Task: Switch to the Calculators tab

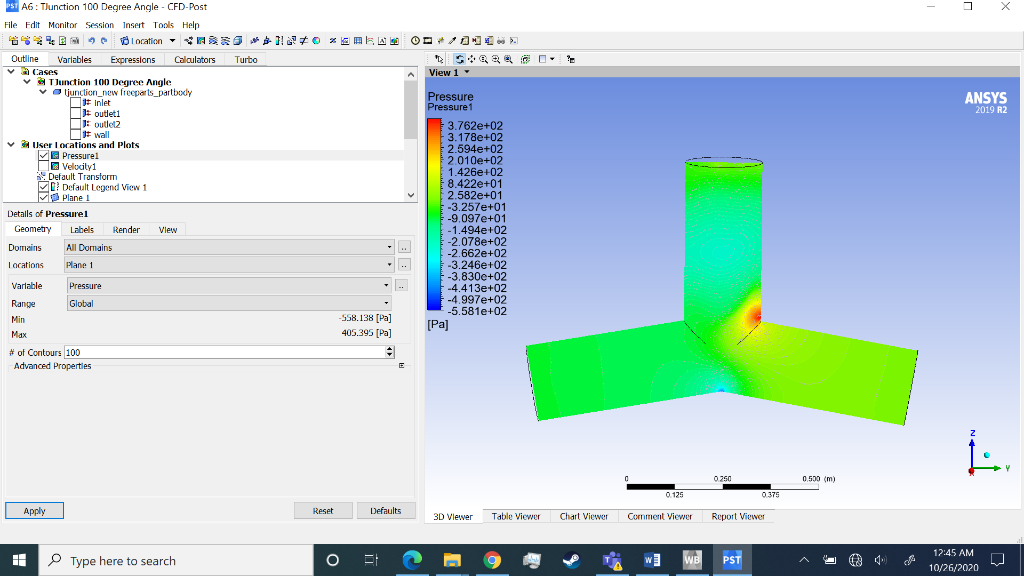Action: [195, 59]
